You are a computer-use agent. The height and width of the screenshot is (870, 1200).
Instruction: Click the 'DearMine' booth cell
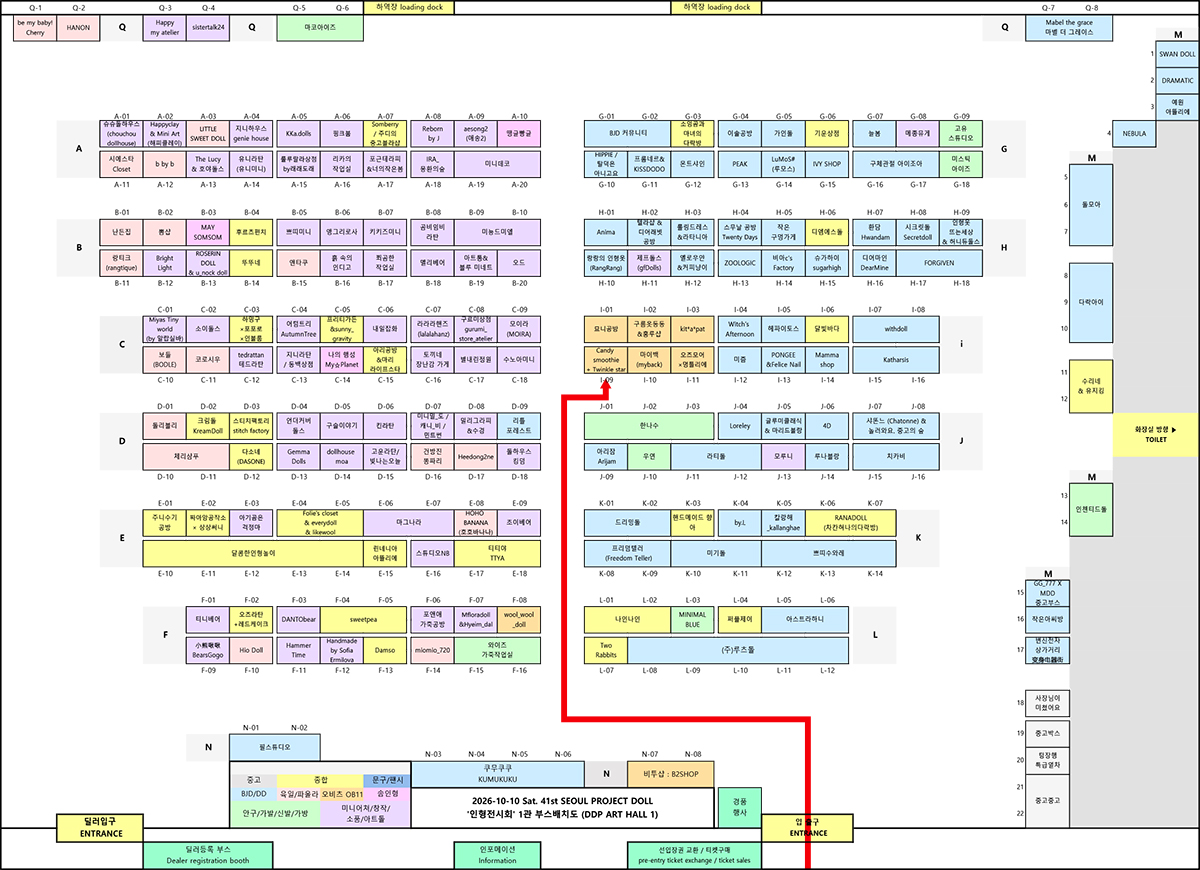pos(874,263)
